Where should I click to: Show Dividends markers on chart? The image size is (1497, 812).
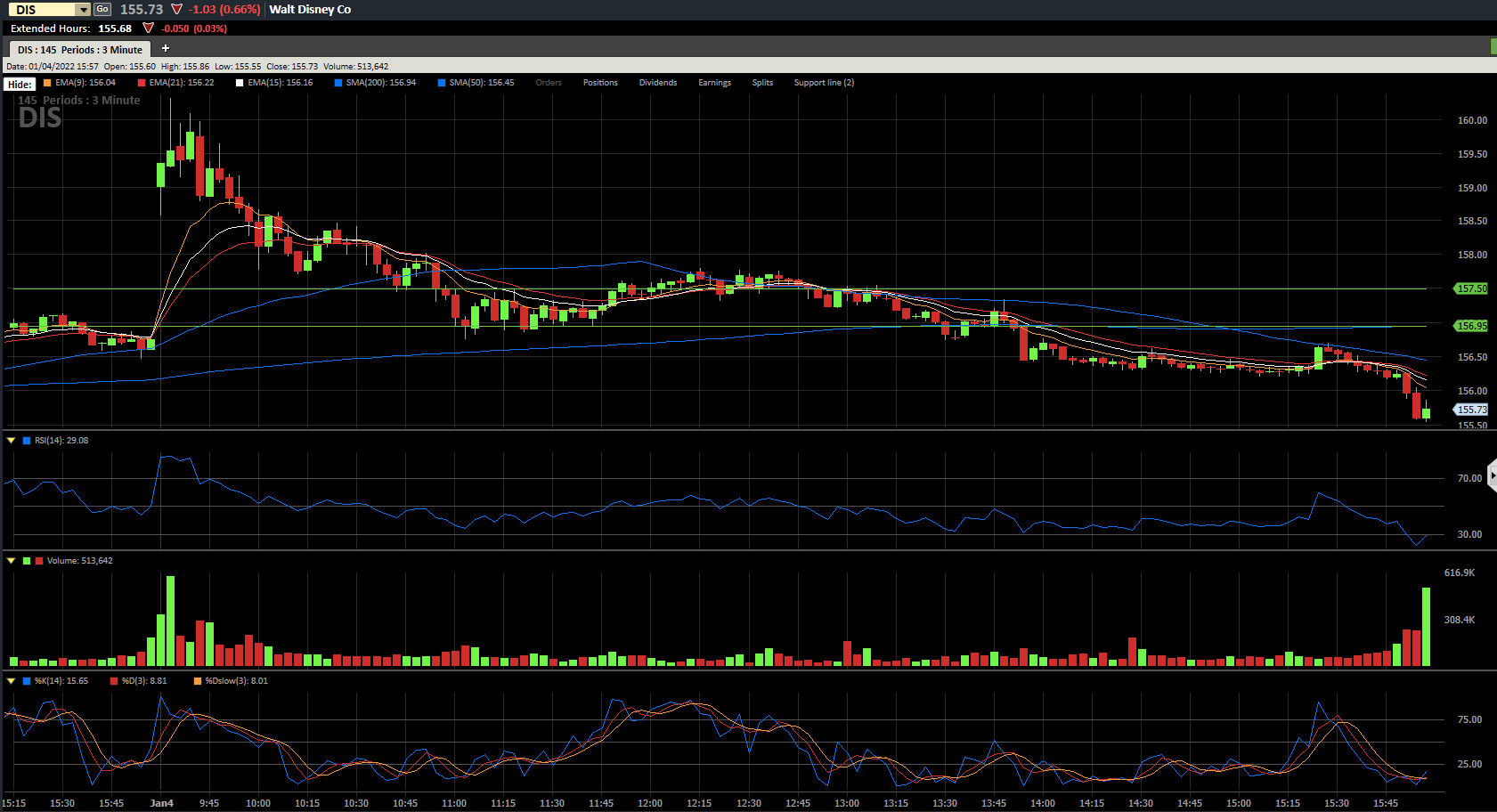tap(658, 83)
